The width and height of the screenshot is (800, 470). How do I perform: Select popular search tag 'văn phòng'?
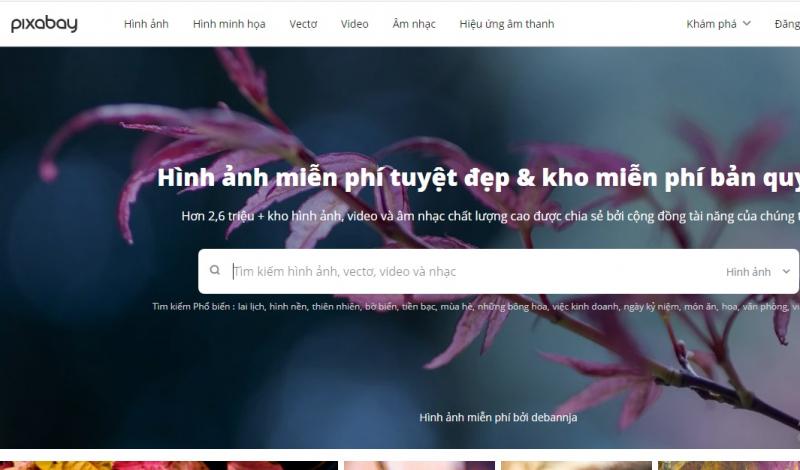[x=765, y=307]
